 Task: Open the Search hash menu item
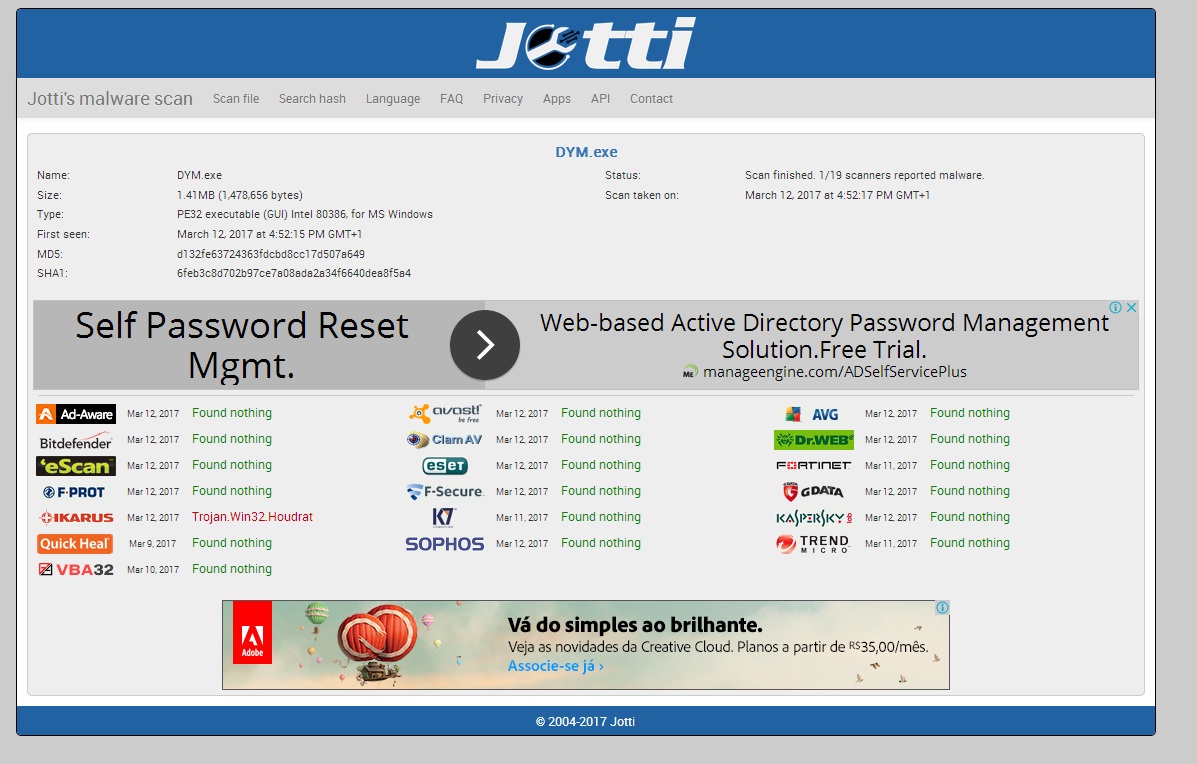(x=312, y=98)
